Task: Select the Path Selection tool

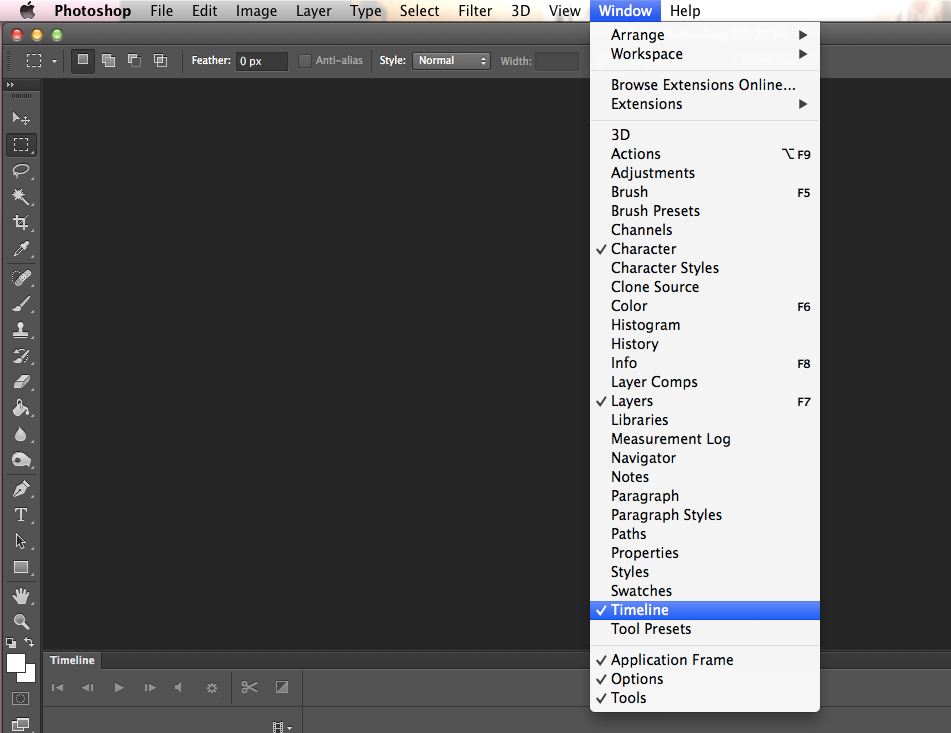Action: (21, 541)
